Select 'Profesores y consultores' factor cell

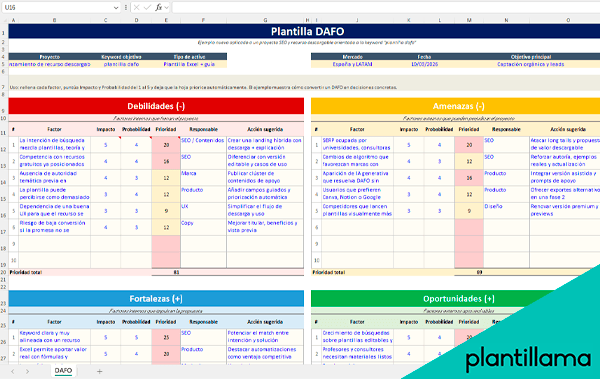coord(357,354)
